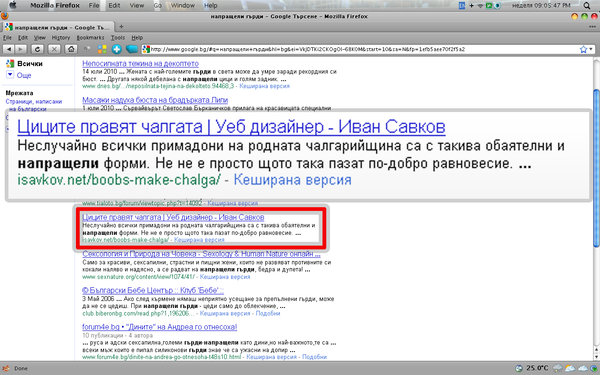Click the menu bar clock 09:05:47 PM

click(541, 5)
